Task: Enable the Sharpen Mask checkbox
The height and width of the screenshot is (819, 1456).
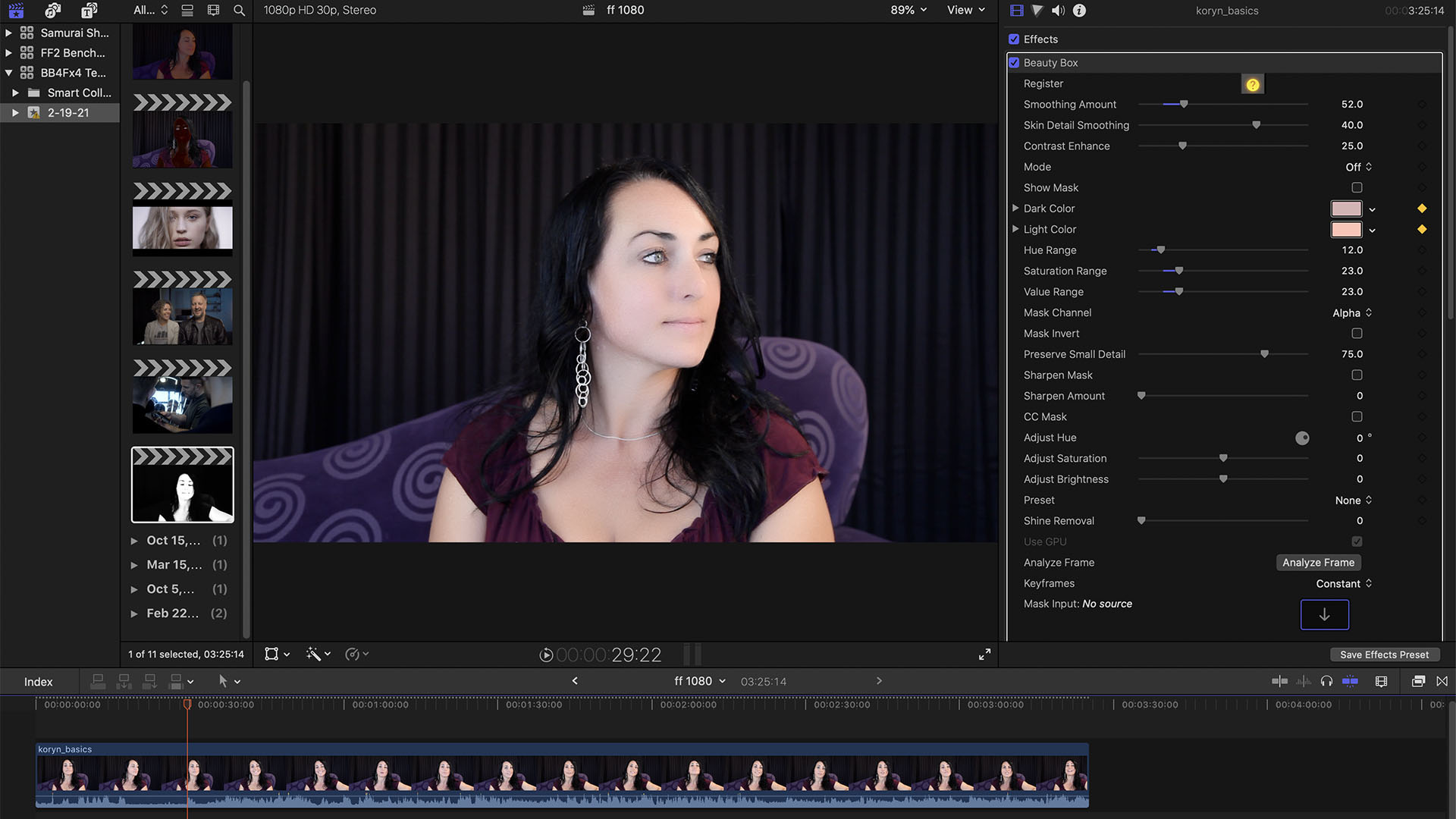Action: click(1357, 375)
